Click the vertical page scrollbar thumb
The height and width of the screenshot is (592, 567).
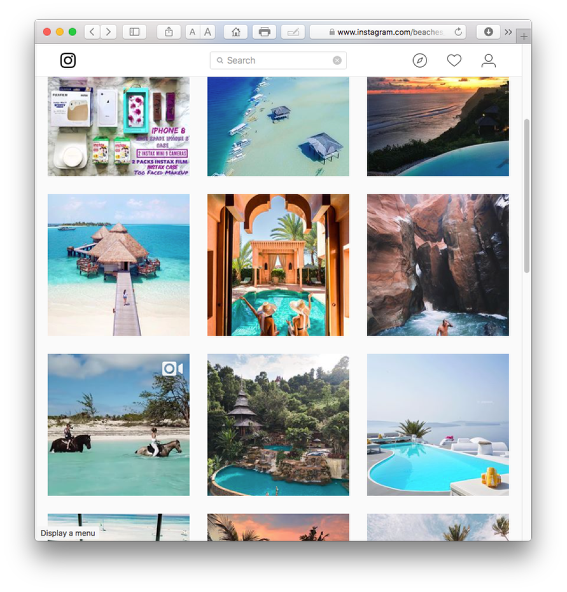[527, 196]
